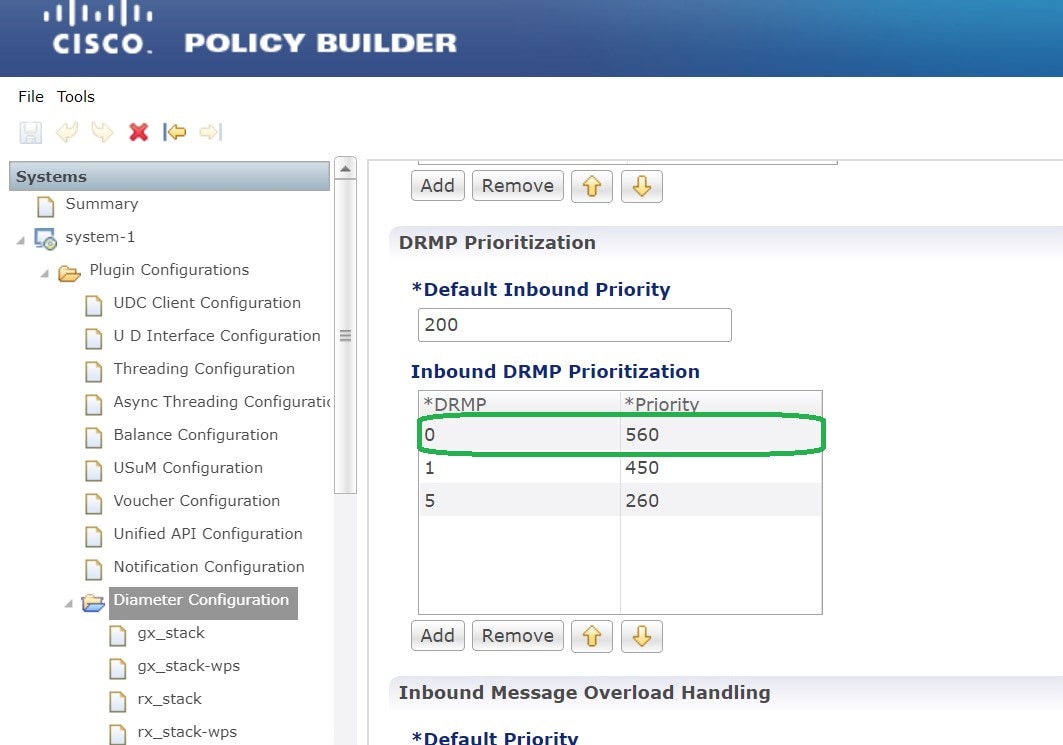Select gx_stack-wps tree item
1063x745 pixels.
(x=188, y=666)
